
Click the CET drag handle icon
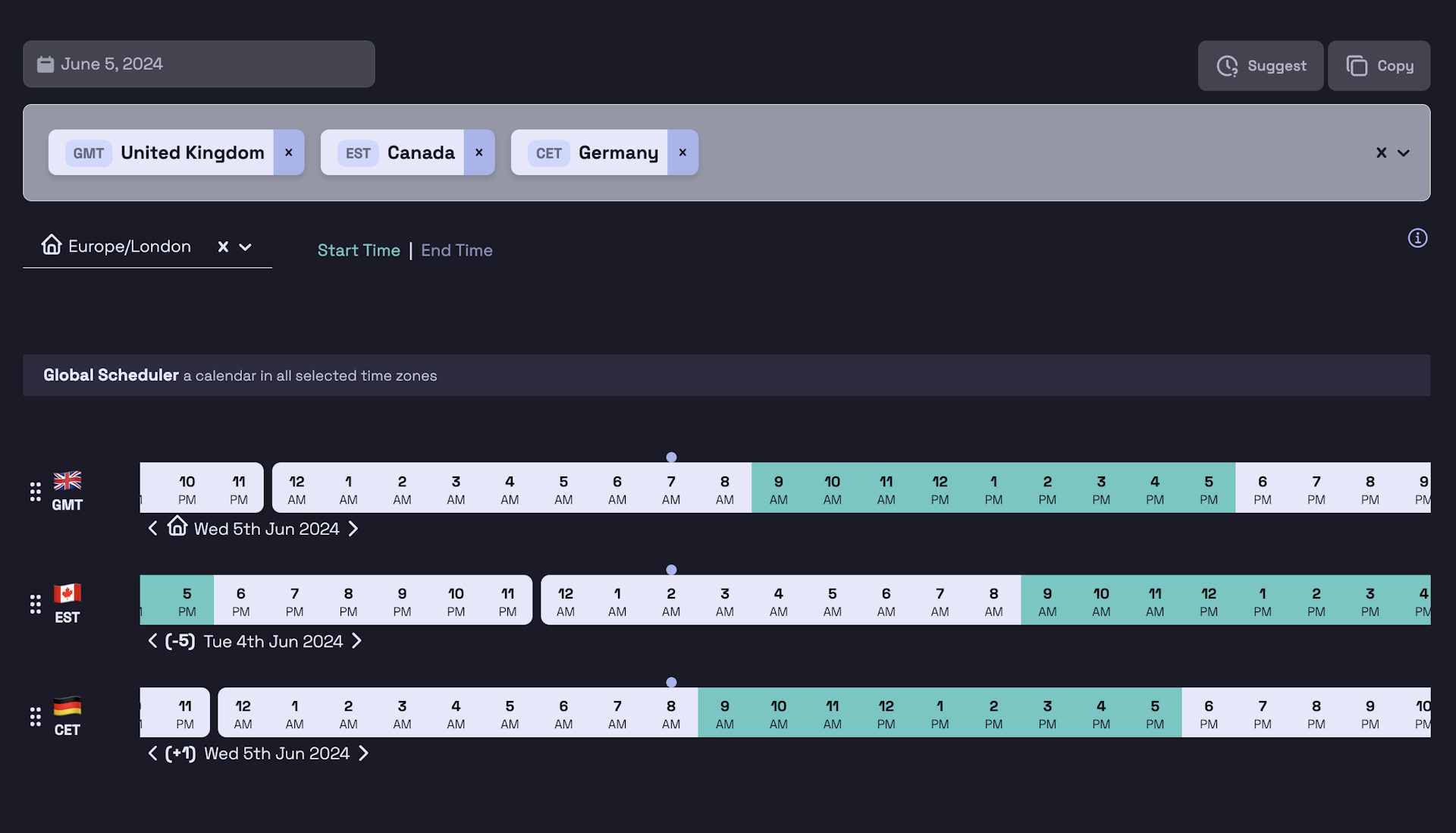(x=36, y=716)
